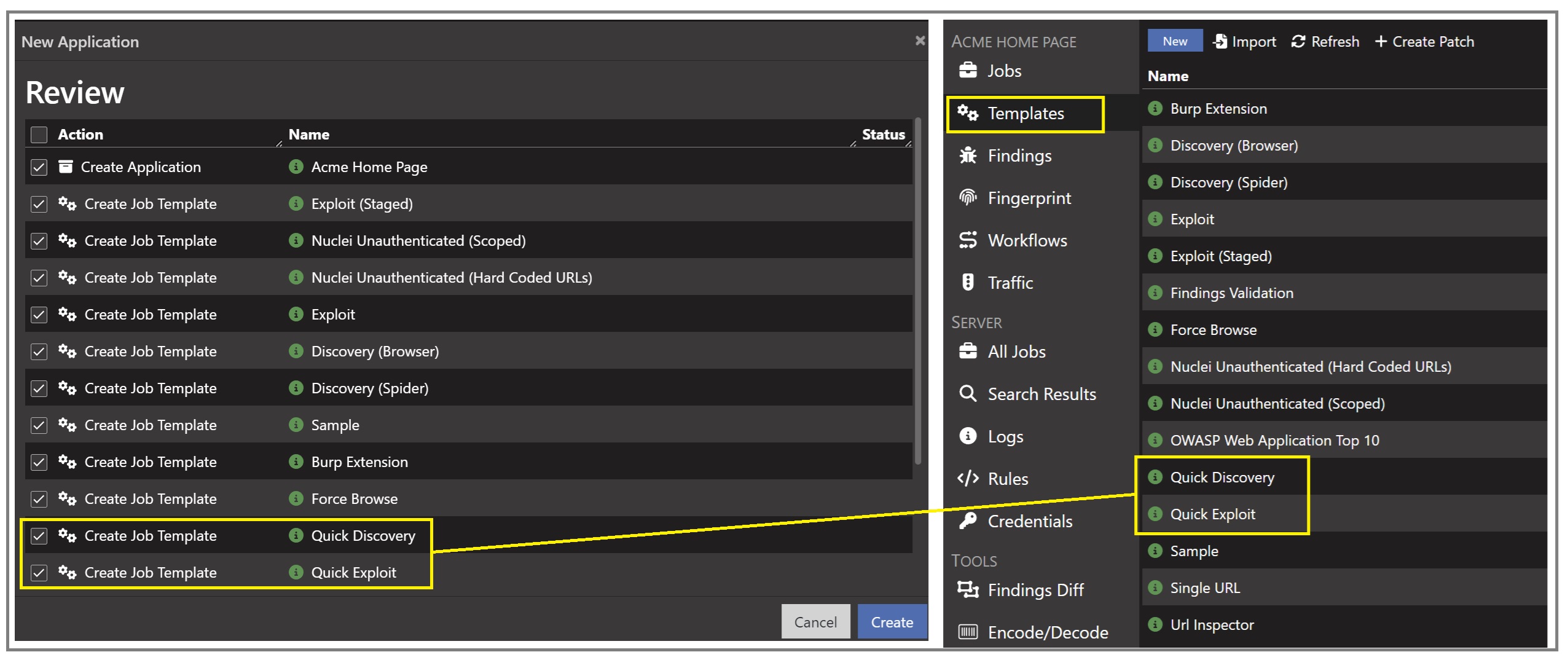Viewport: 1568px width, 660px height.
Task: Uncheck the Create Application checkbox
Action: coord(39,167)
